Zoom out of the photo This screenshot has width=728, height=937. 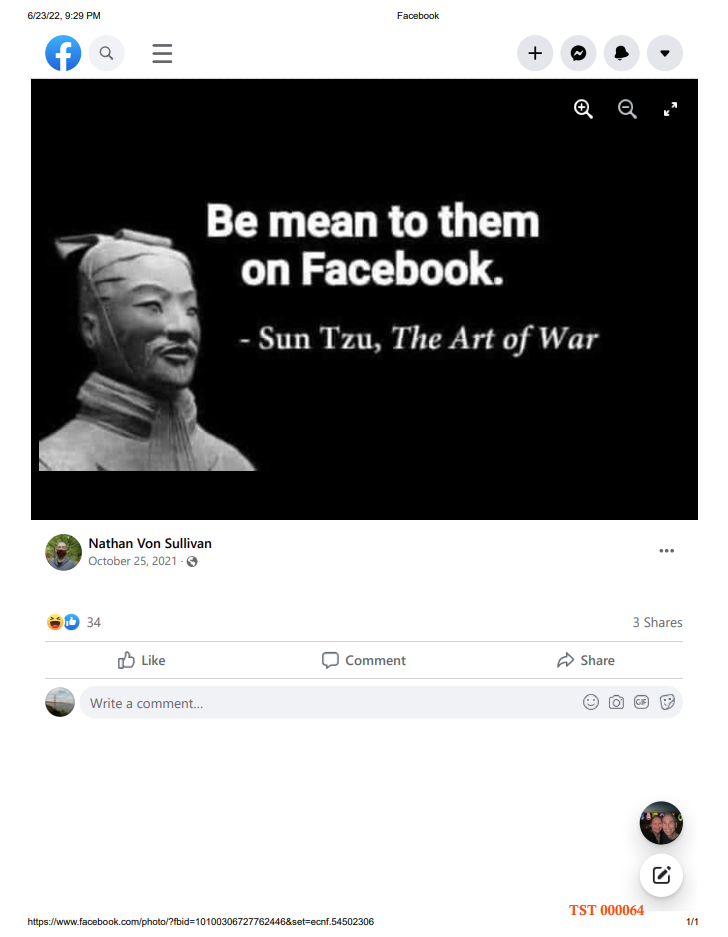pyautogui.click(x=627, y=109)
